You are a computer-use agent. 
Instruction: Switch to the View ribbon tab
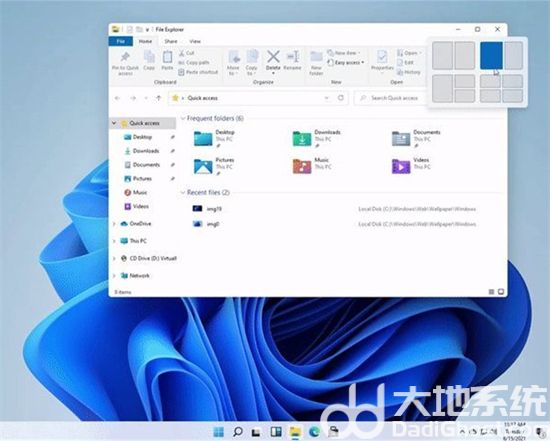pyautogui.click(x=195, y=41)
